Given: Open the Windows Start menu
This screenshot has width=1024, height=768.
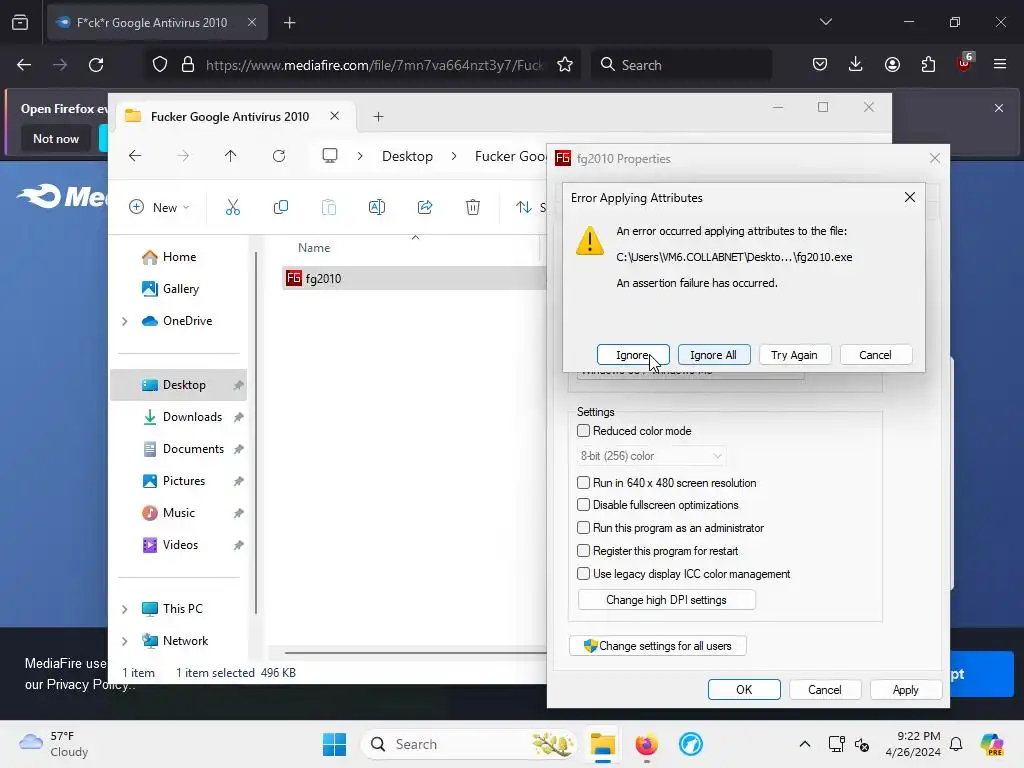Looking at the screenshot, I should pyautogui.click(x=334, y=744).
